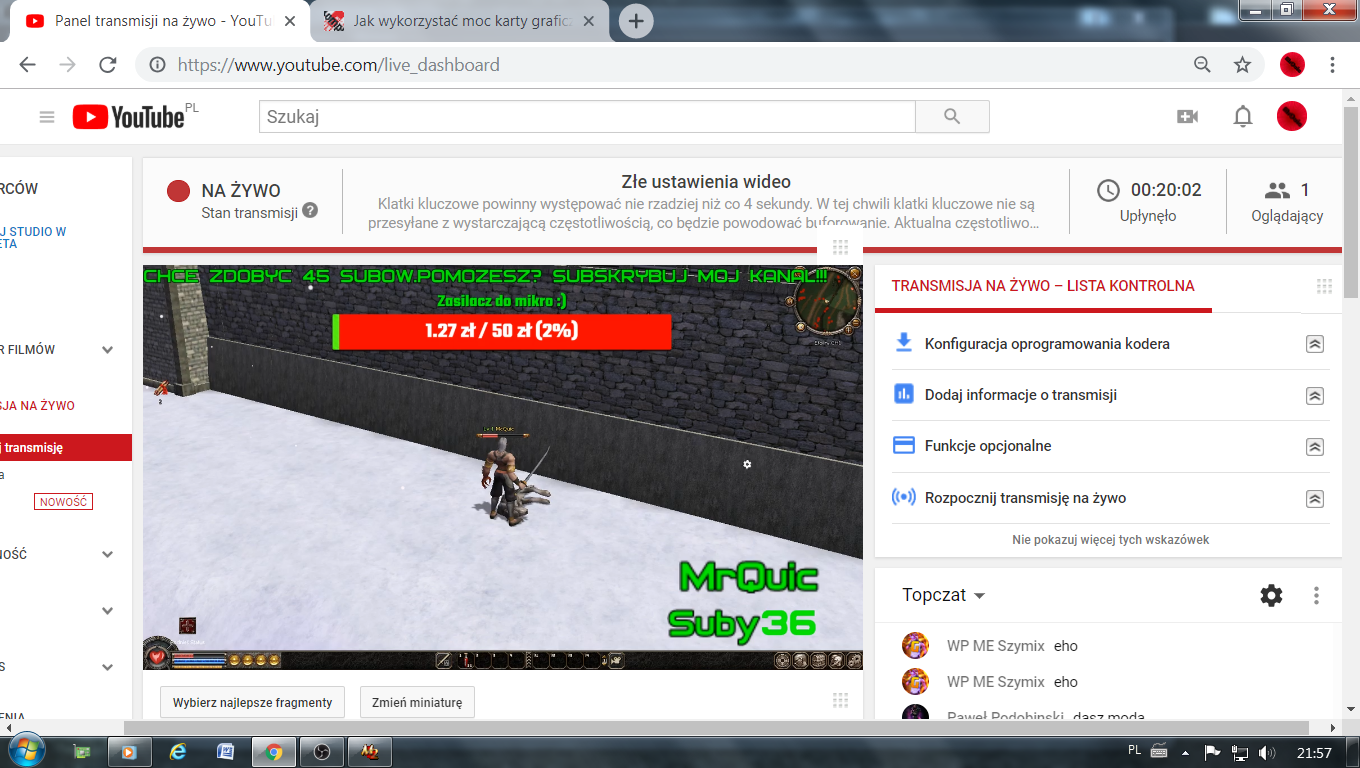The width and height of the screenshot is (1360, 768).
Task: Open chat settings gear icon
Action: (1271, 596)
